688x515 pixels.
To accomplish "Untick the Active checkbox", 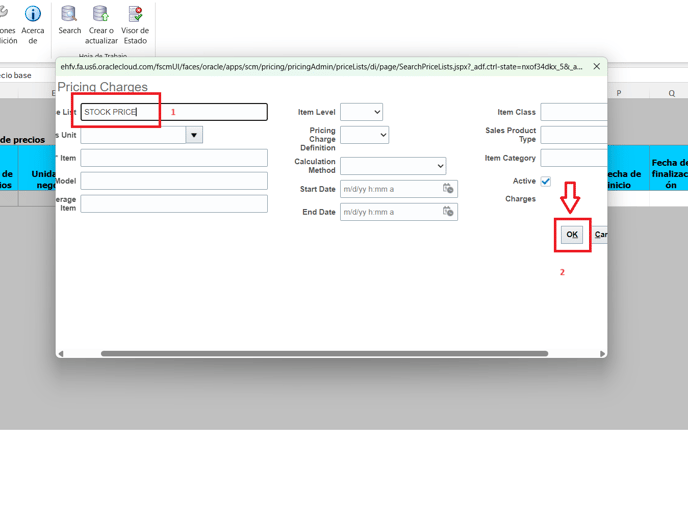I will (x=545, y=181).
